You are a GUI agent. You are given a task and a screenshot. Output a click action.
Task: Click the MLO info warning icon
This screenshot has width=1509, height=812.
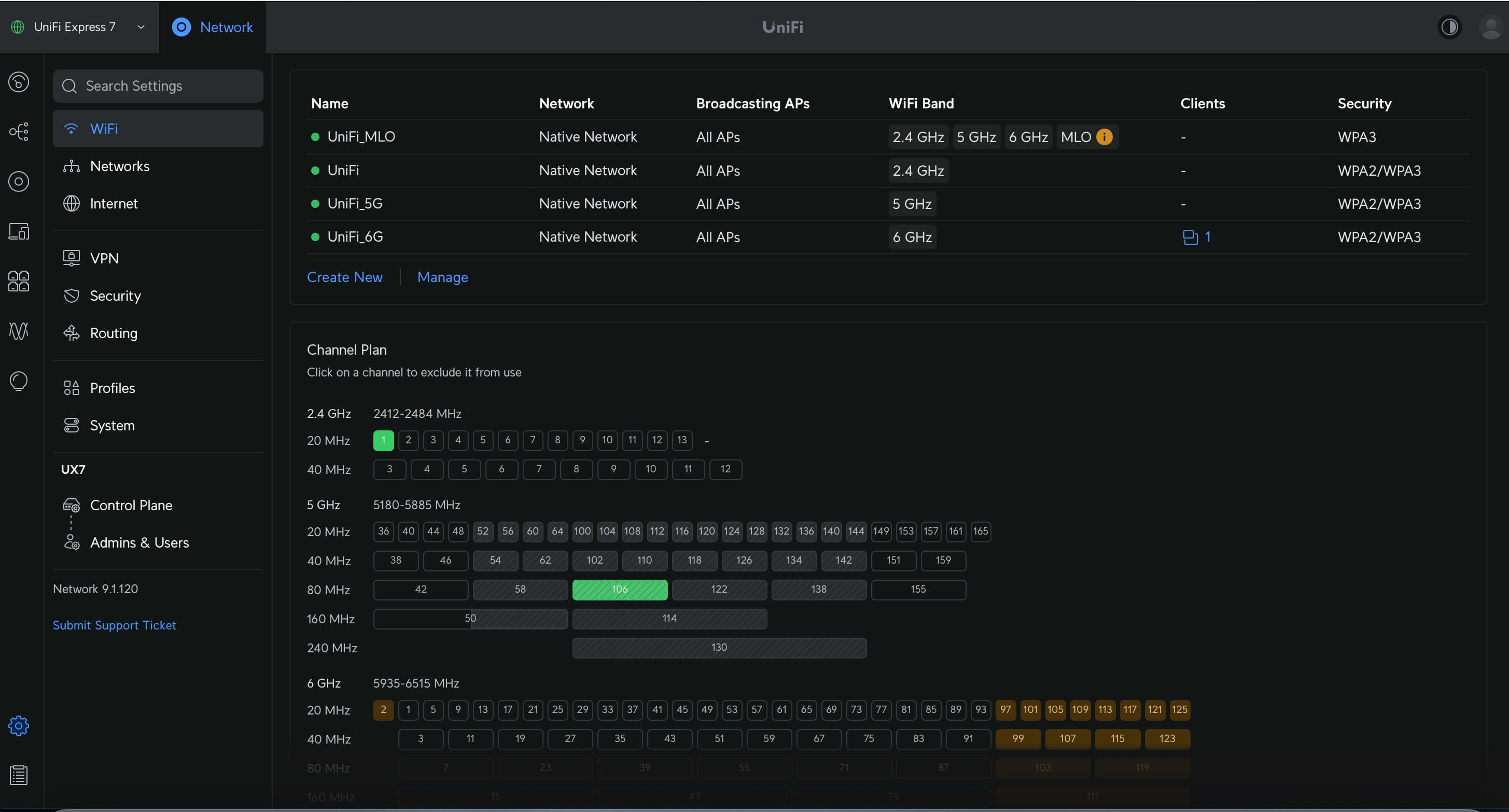(x=1104, y=136)
